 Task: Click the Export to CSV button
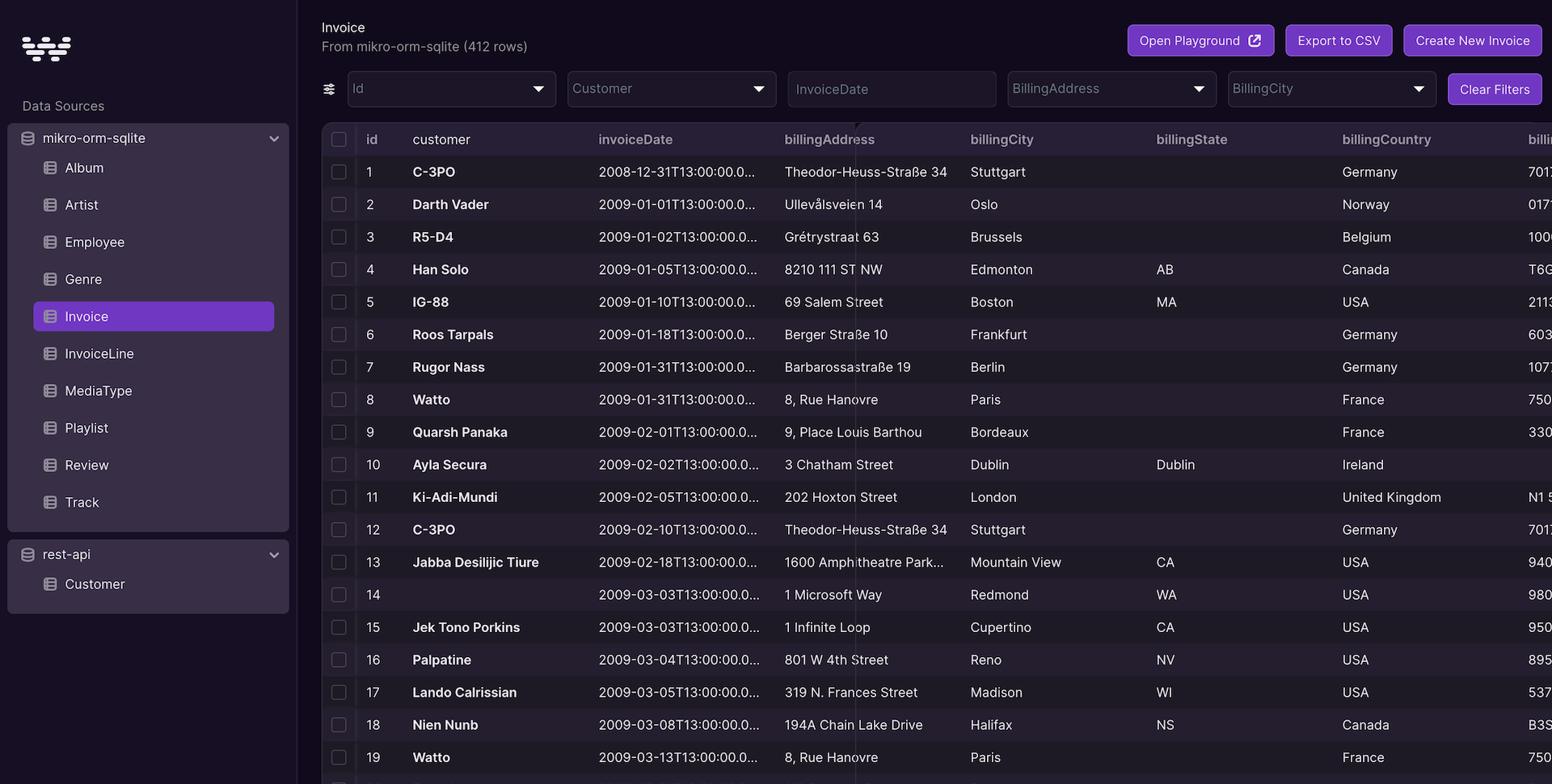1338,40
